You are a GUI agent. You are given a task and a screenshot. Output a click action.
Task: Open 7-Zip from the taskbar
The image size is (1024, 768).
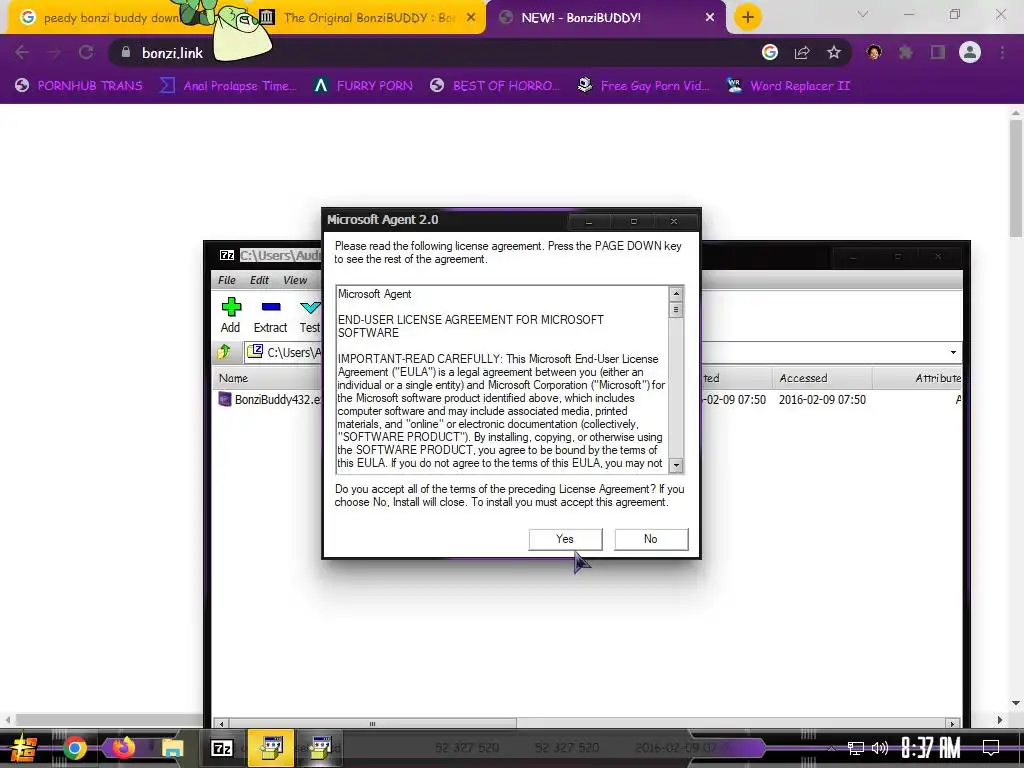[x=222, y=748]
